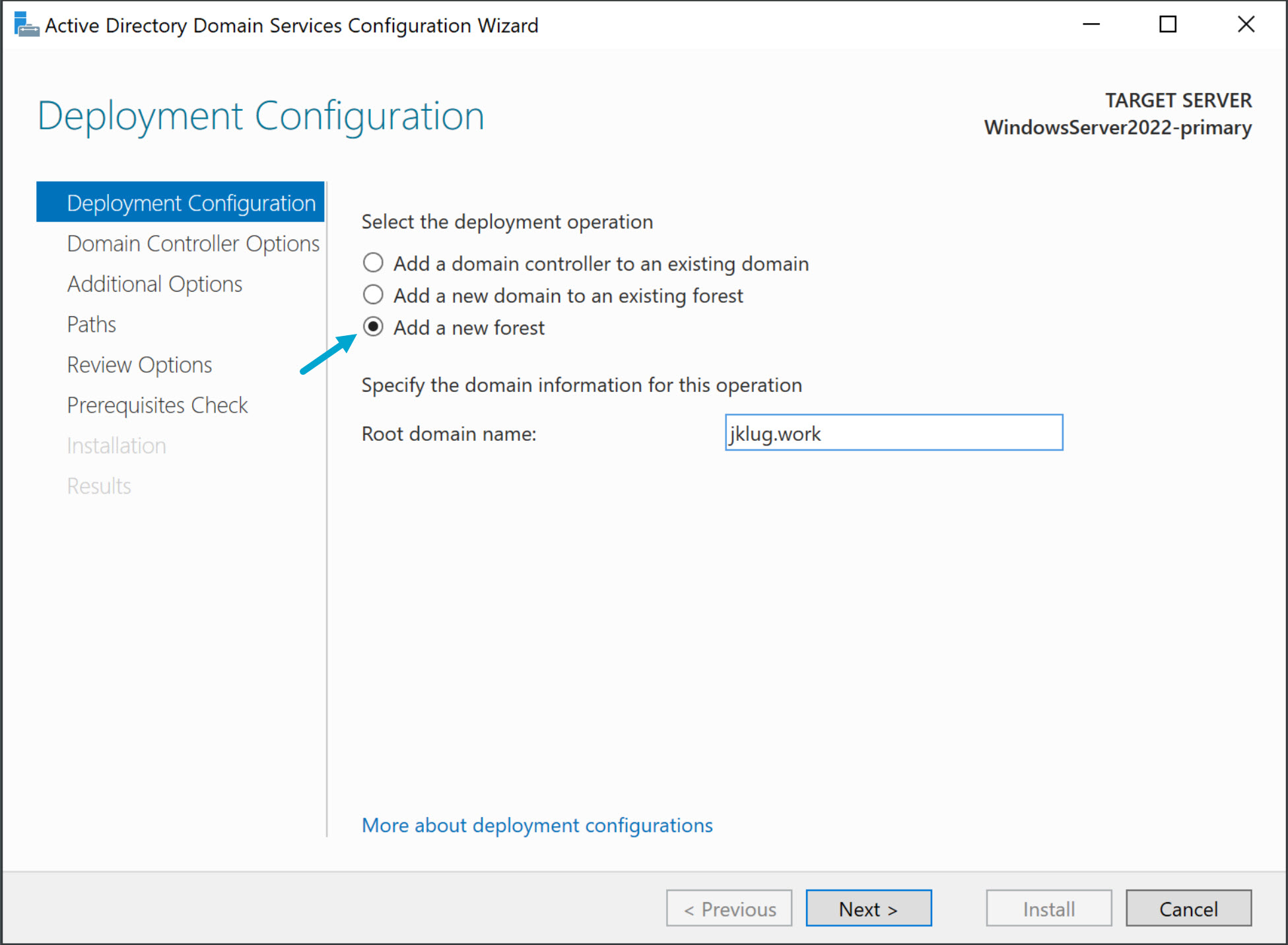Minimize the configuration wizard window
Screen dimensions: 1288x945
1091,24
